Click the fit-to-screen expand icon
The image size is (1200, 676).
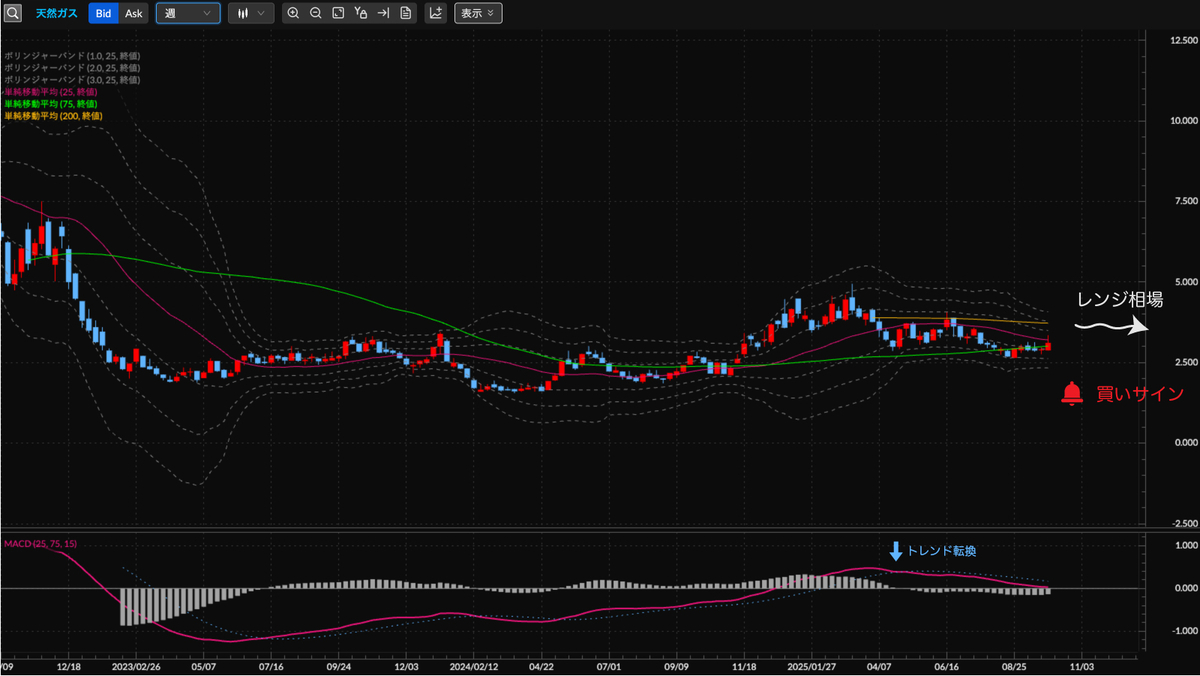[338, 13]
